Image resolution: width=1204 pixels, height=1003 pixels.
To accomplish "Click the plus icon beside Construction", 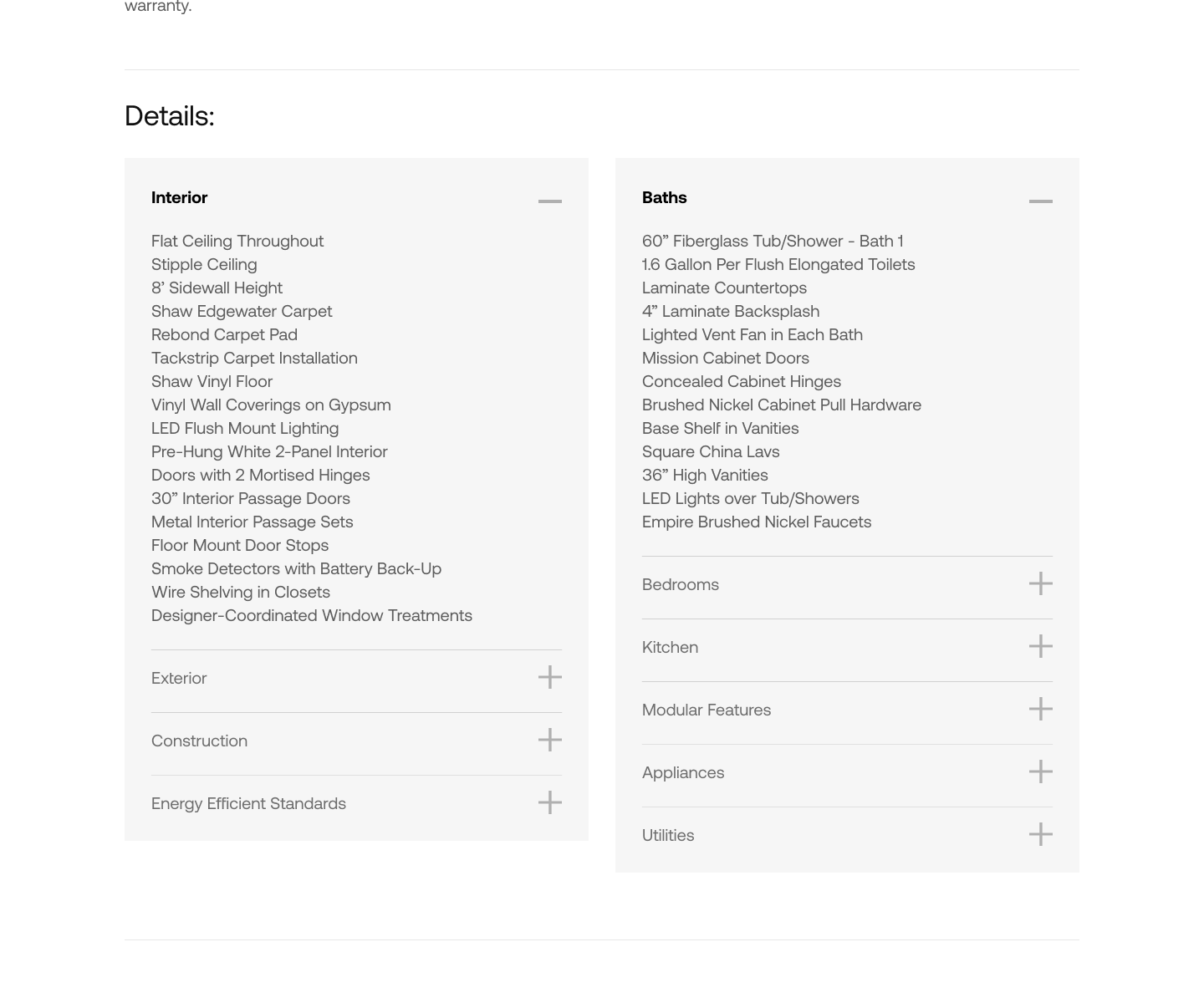I will [549, 740].
